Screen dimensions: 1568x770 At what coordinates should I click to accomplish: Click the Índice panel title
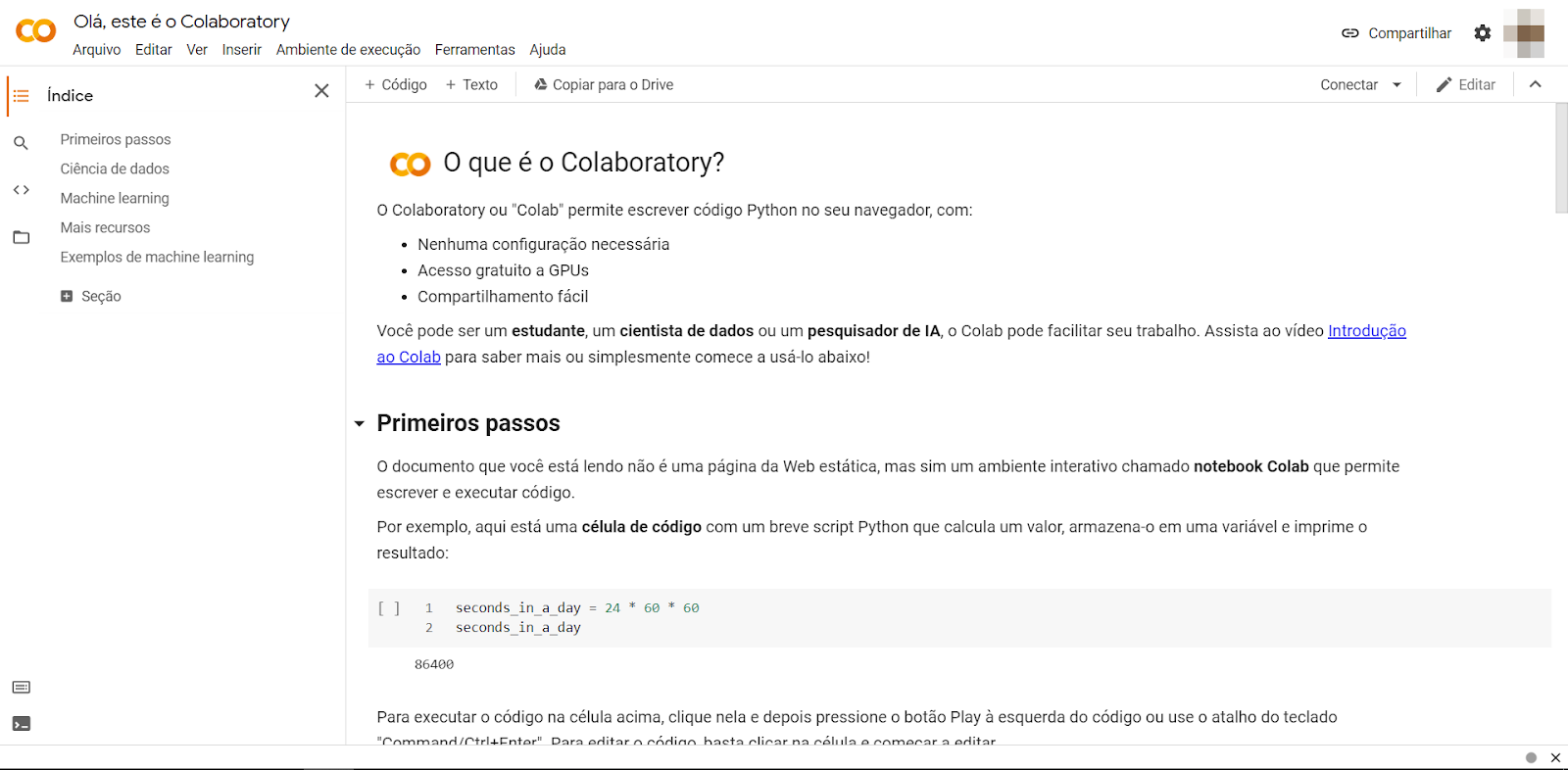click(71, 96)
